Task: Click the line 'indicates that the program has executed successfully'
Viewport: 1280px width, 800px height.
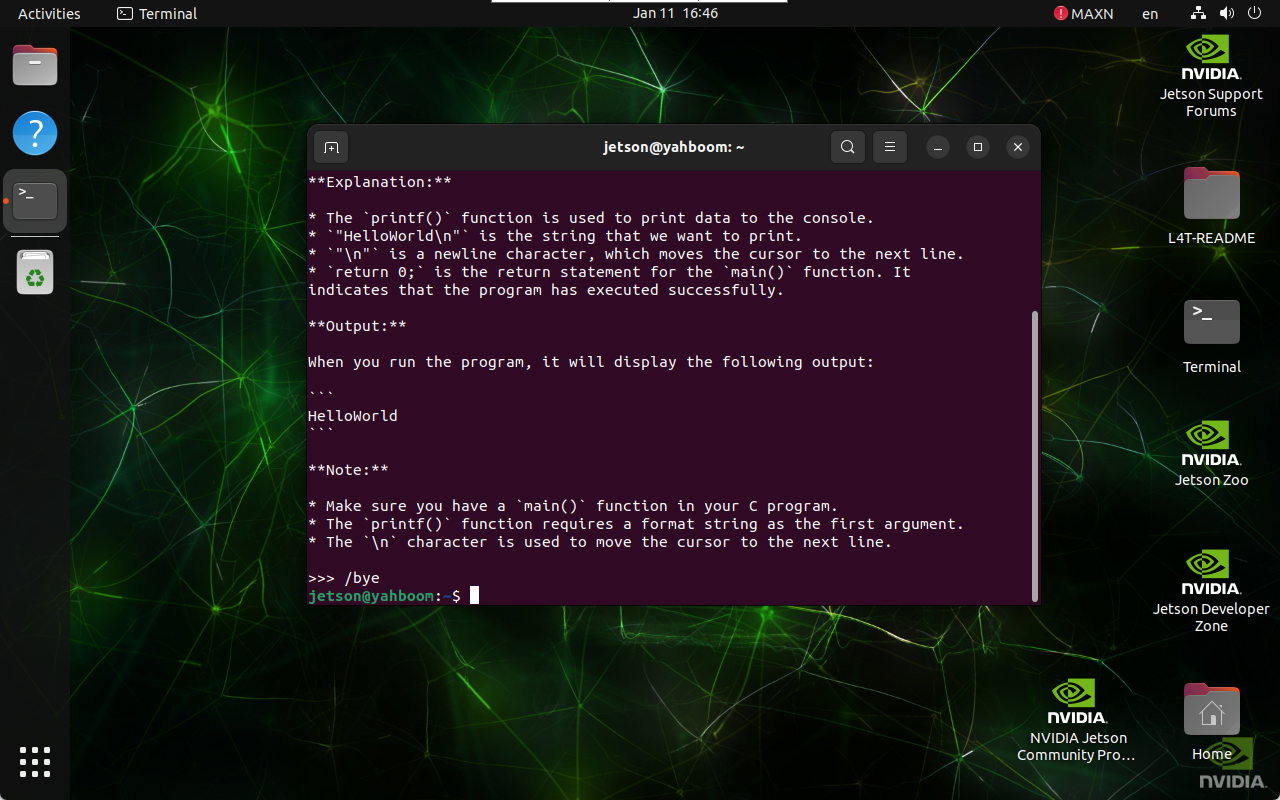Action: [546, 290]
